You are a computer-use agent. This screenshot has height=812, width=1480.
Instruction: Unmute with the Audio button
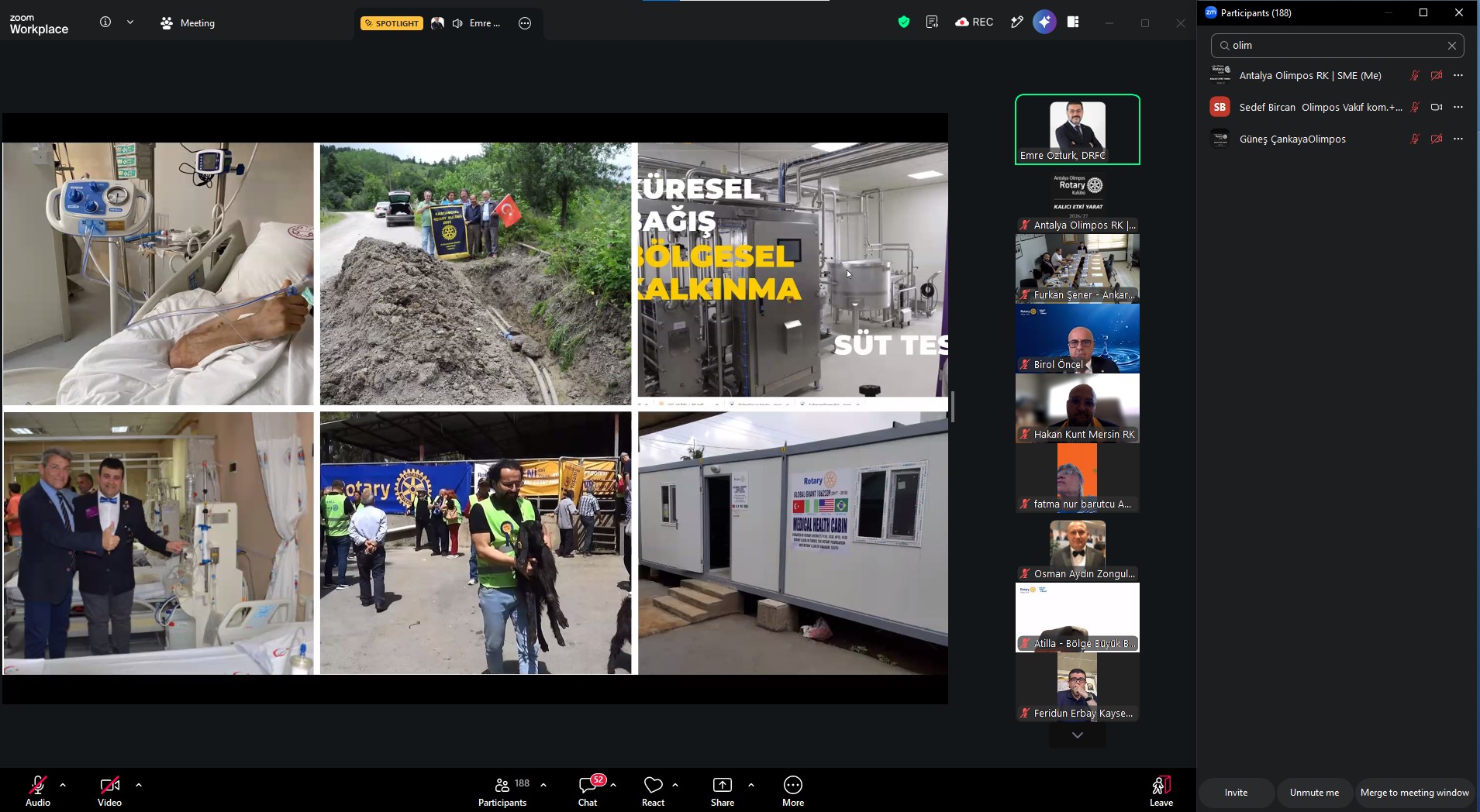(x=38, y=791)
